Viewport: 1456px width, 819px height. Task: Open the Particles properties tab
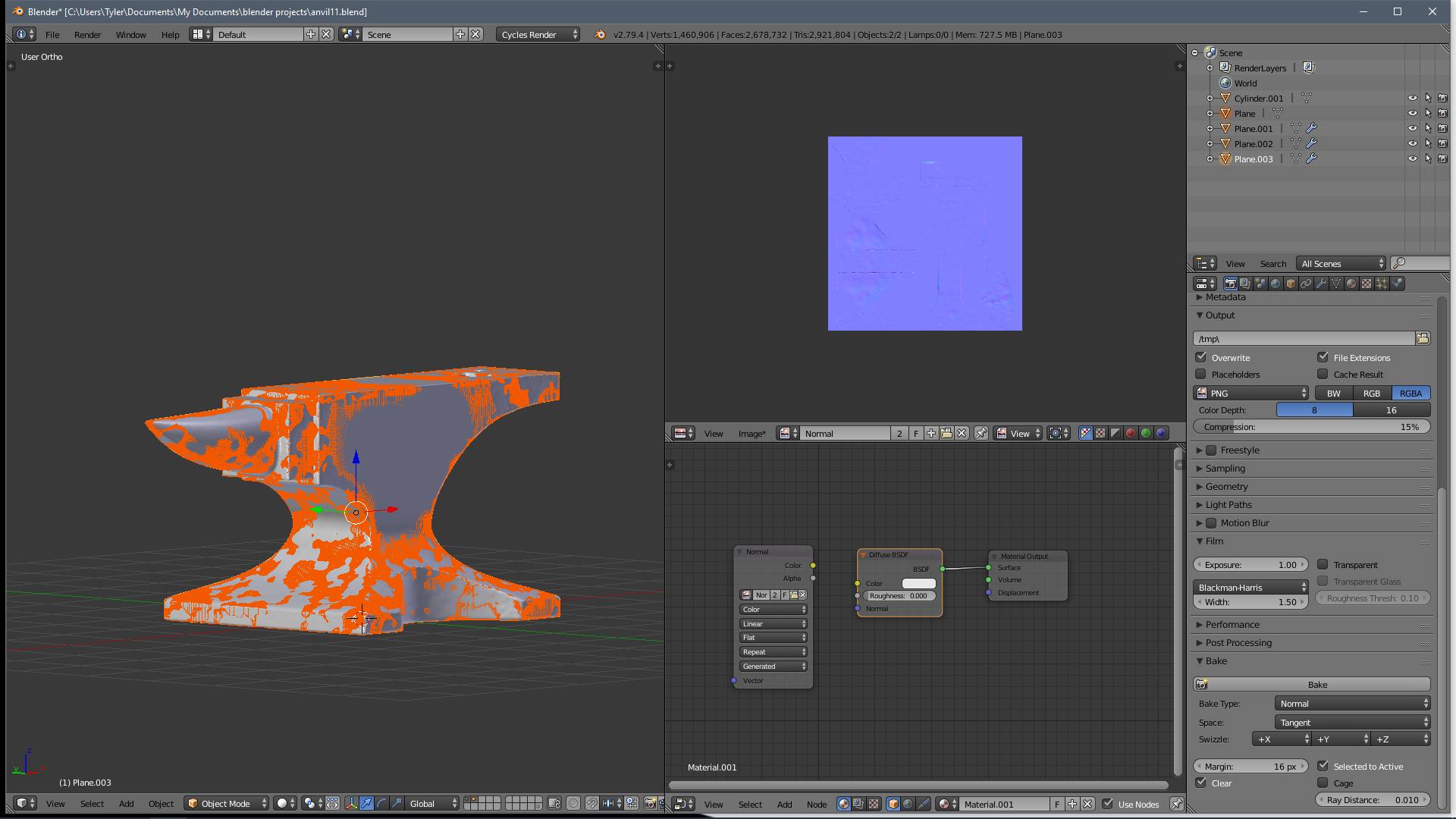(1382, 284)
